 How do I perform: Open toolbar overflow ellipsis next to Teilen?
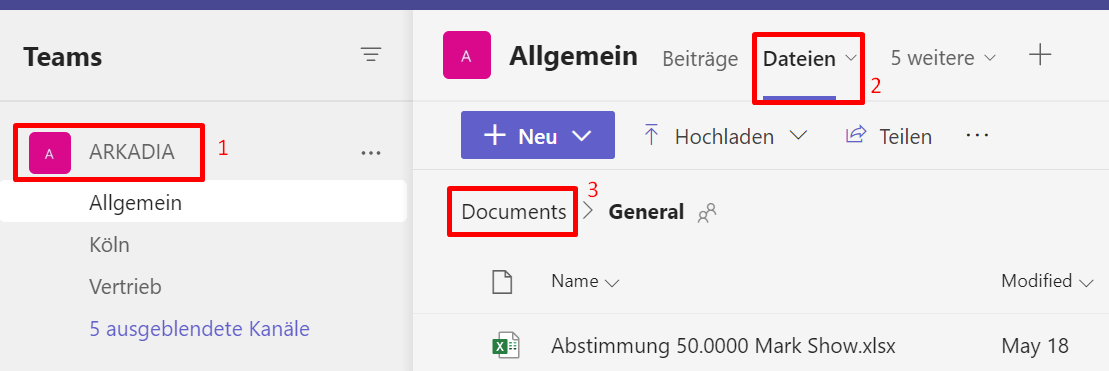pos(977,134)
